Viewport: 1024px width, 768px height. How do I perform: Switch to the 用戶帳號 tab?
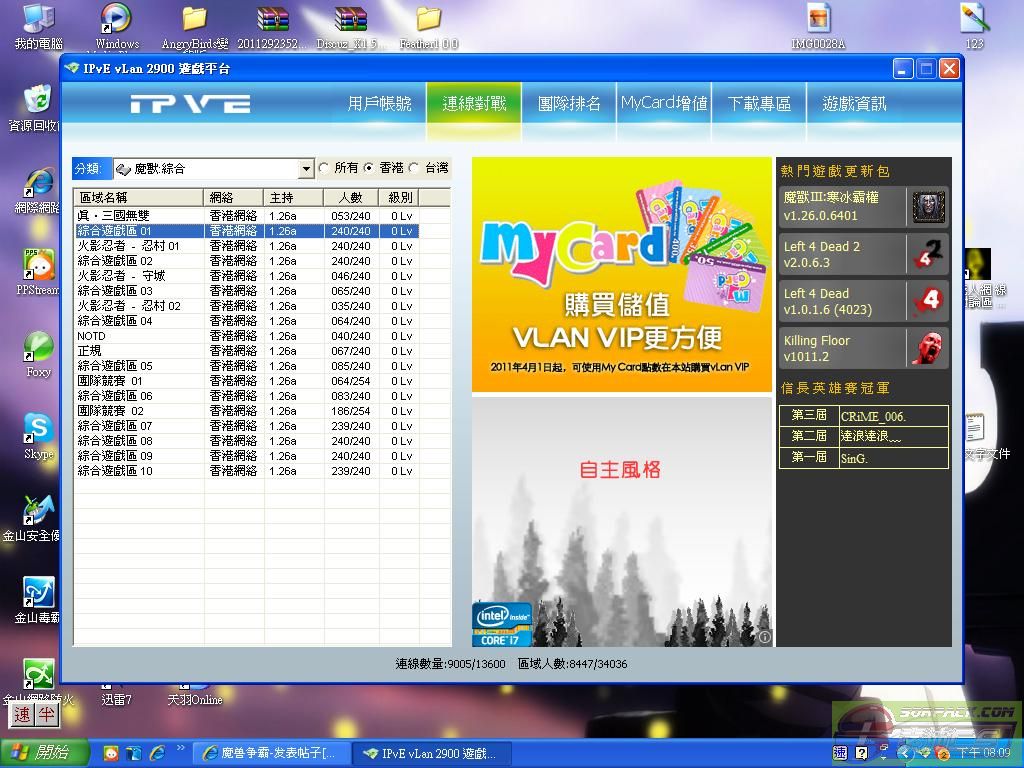(x=379, y=104)
